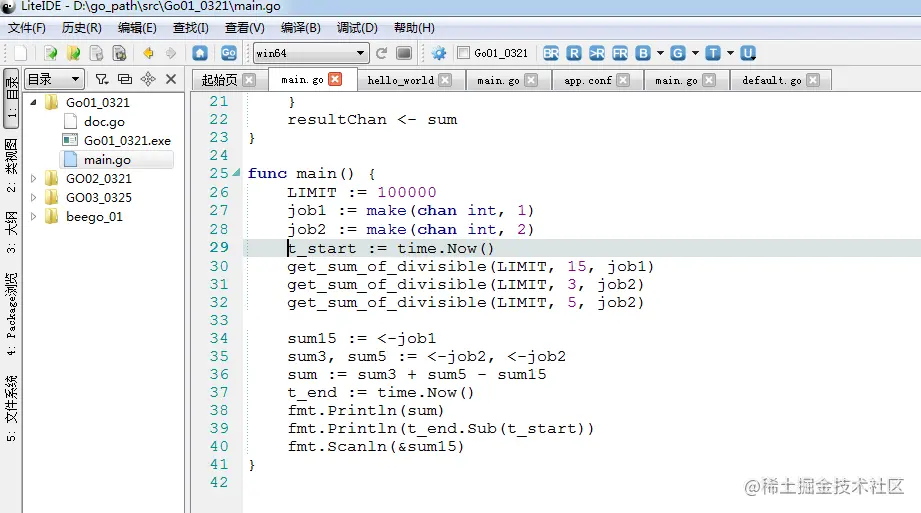Image resolution: width=921 pixels, height=513 pixels.
Task: Open the 文件(F) menu
Action: click(26, 28)
